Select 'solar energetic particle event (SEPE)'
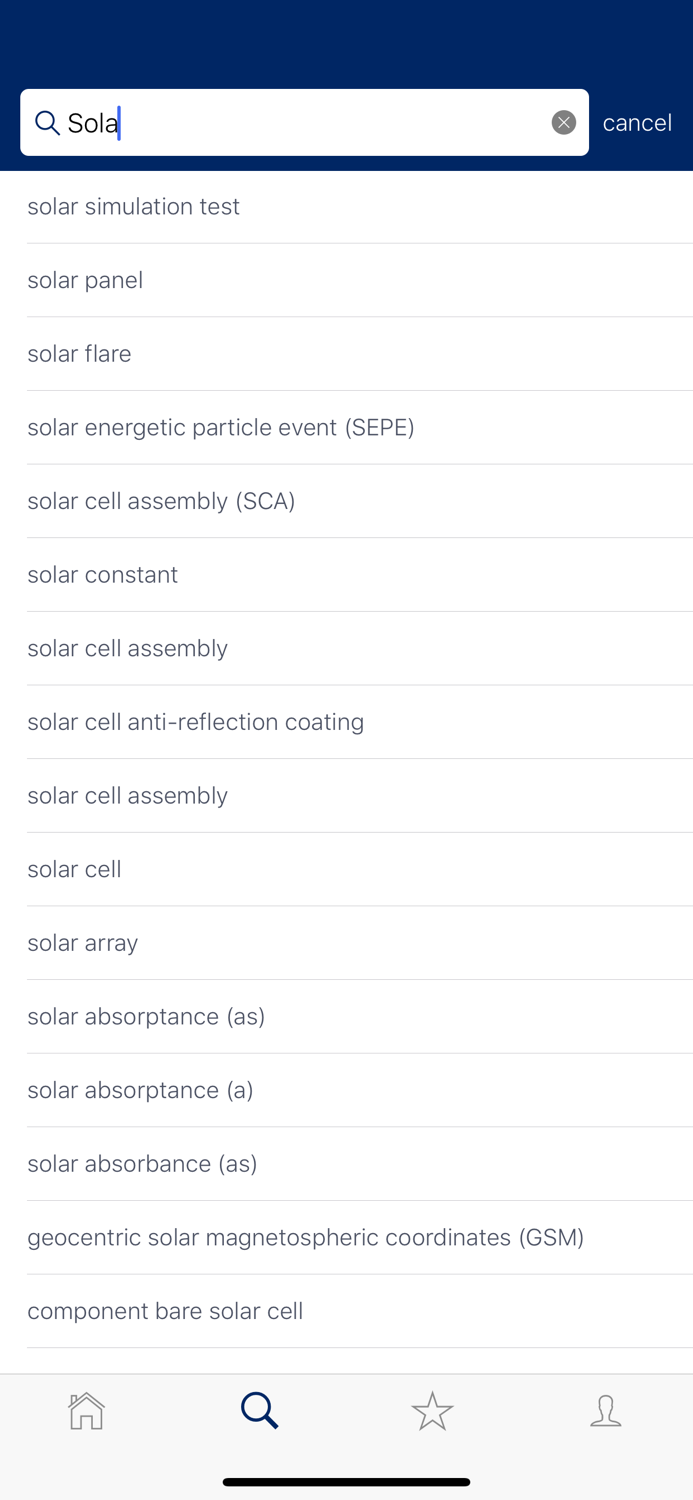This screenshot has height=1500, width=693. coord(221,428)
